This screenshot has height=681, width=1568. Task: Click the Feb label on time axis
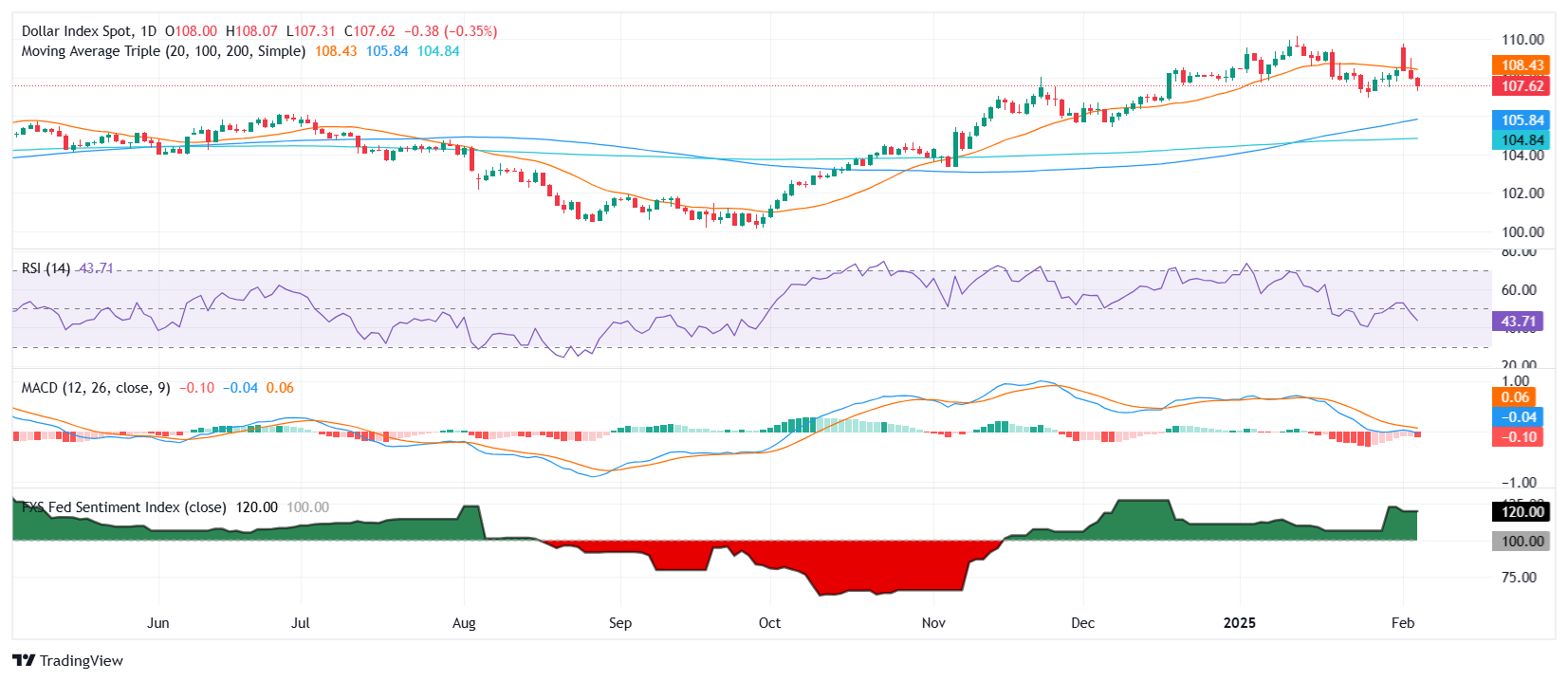point(1402,623)
